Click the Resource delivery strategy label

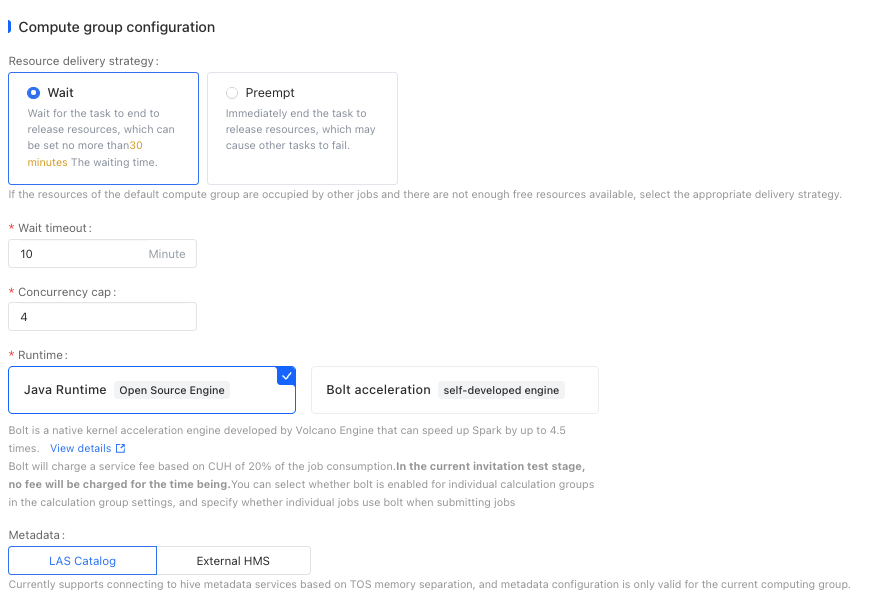click(82, 61)
